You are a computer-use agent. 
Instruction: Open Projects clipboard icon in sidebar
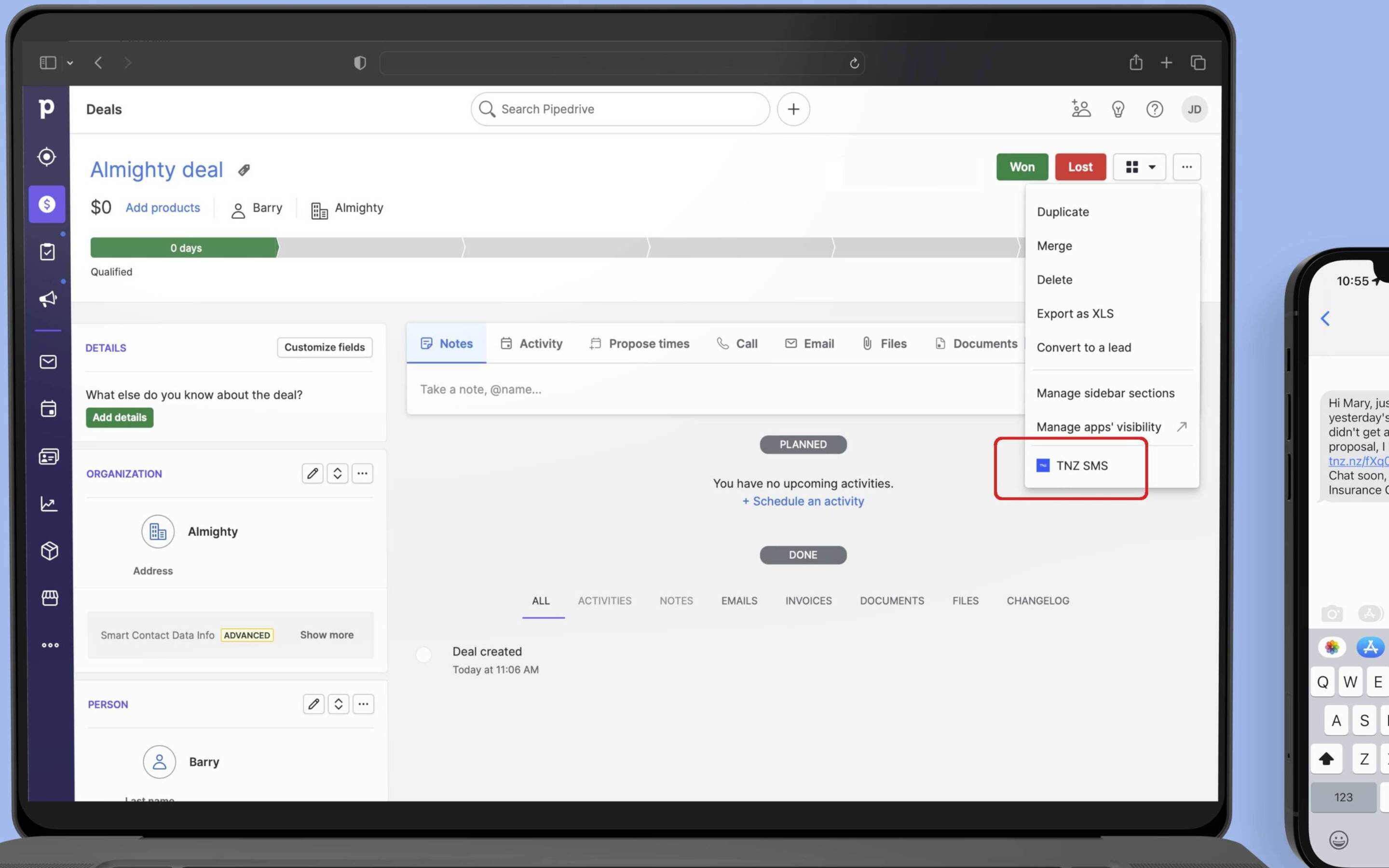48,251
